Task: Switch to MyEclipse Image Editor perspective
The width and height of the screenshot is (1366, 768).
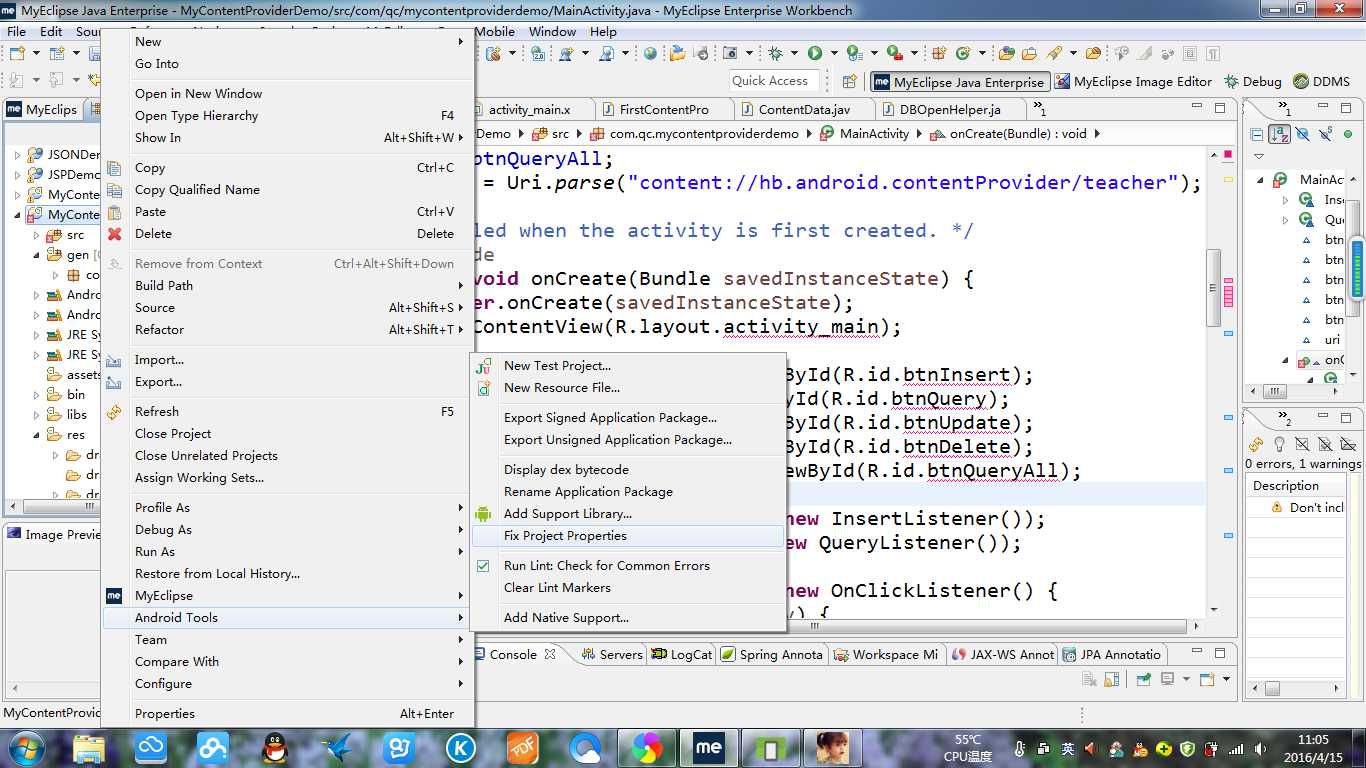Action: coord(1133,82)
